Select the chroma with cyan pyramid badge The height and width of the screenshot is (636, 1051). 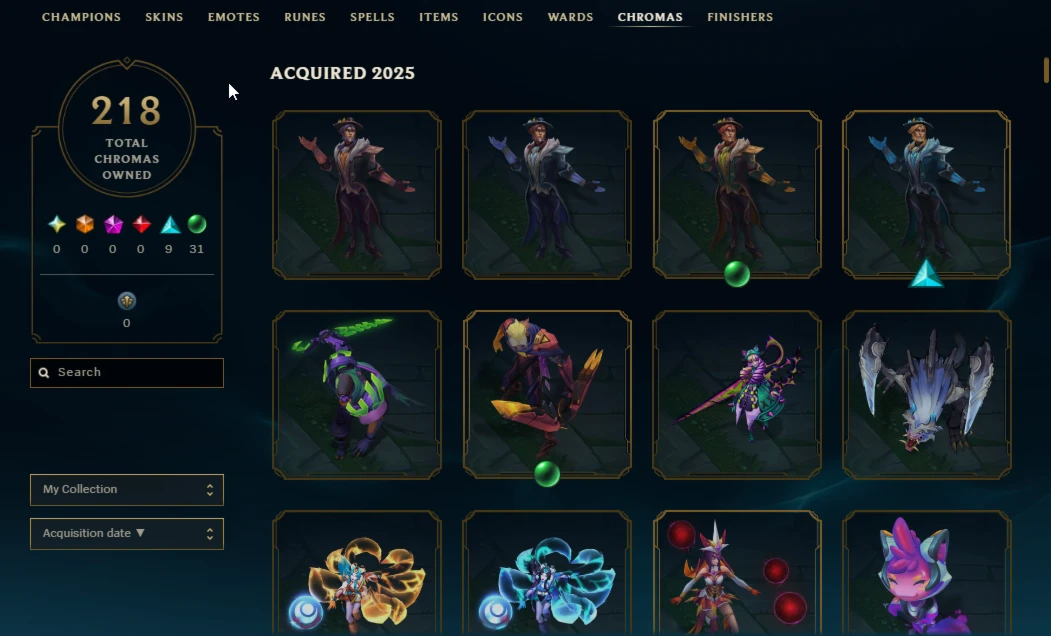[x=926, y=194]
